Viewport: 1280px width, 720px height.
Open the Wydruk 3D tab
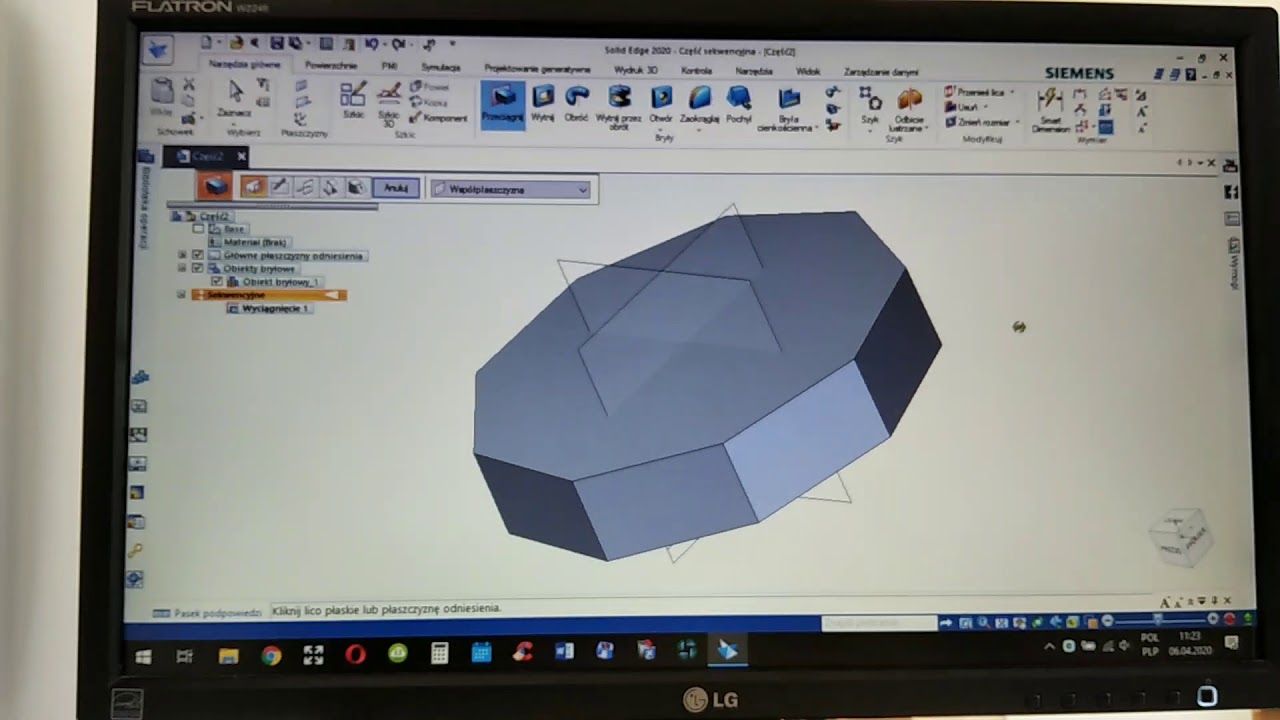[636, 70]
